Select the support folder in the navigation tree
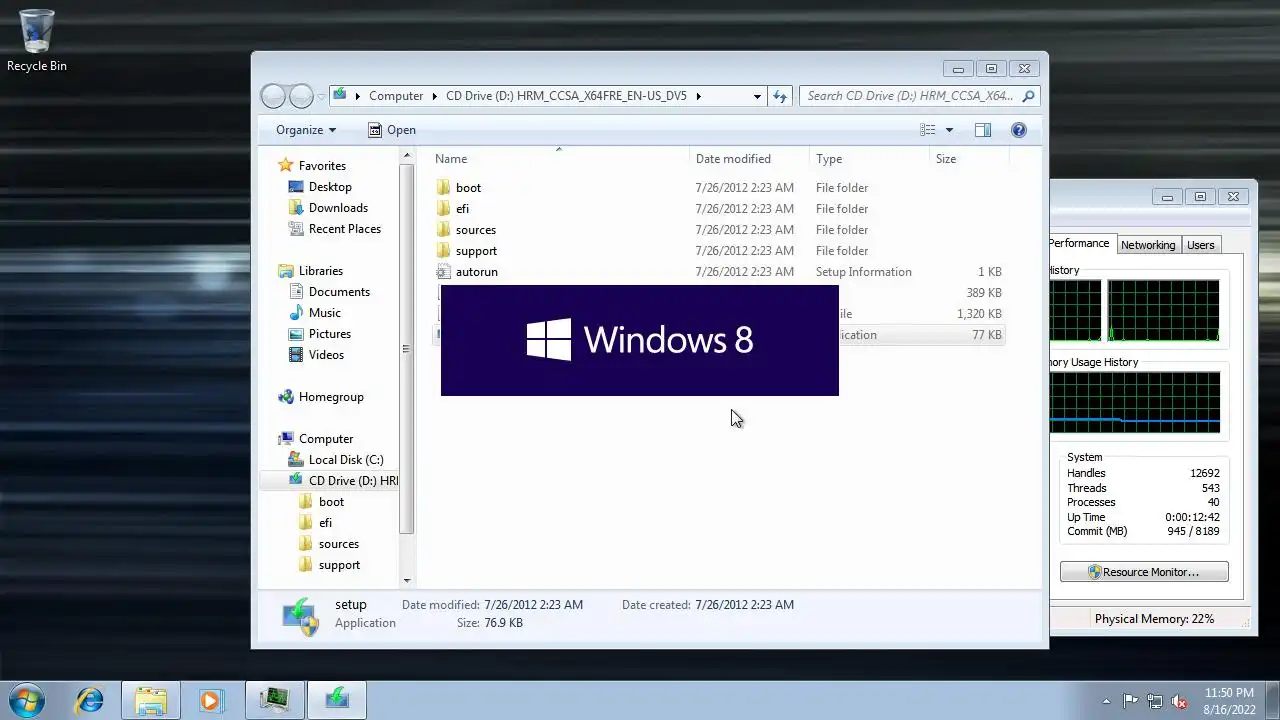Viewport: 1280px width, 720px height. coord(339,565)
